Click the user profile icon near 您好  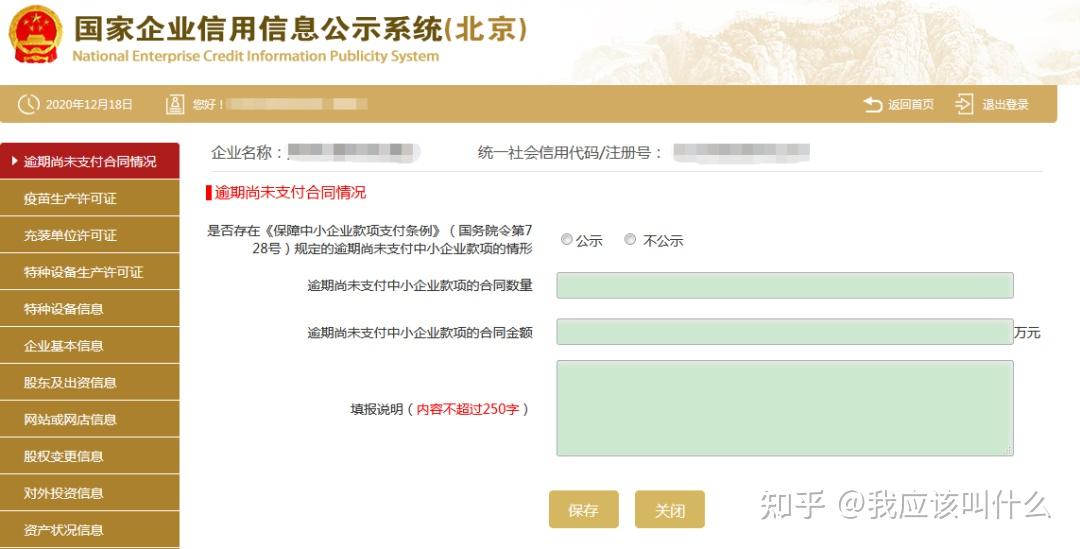point(175,105)
